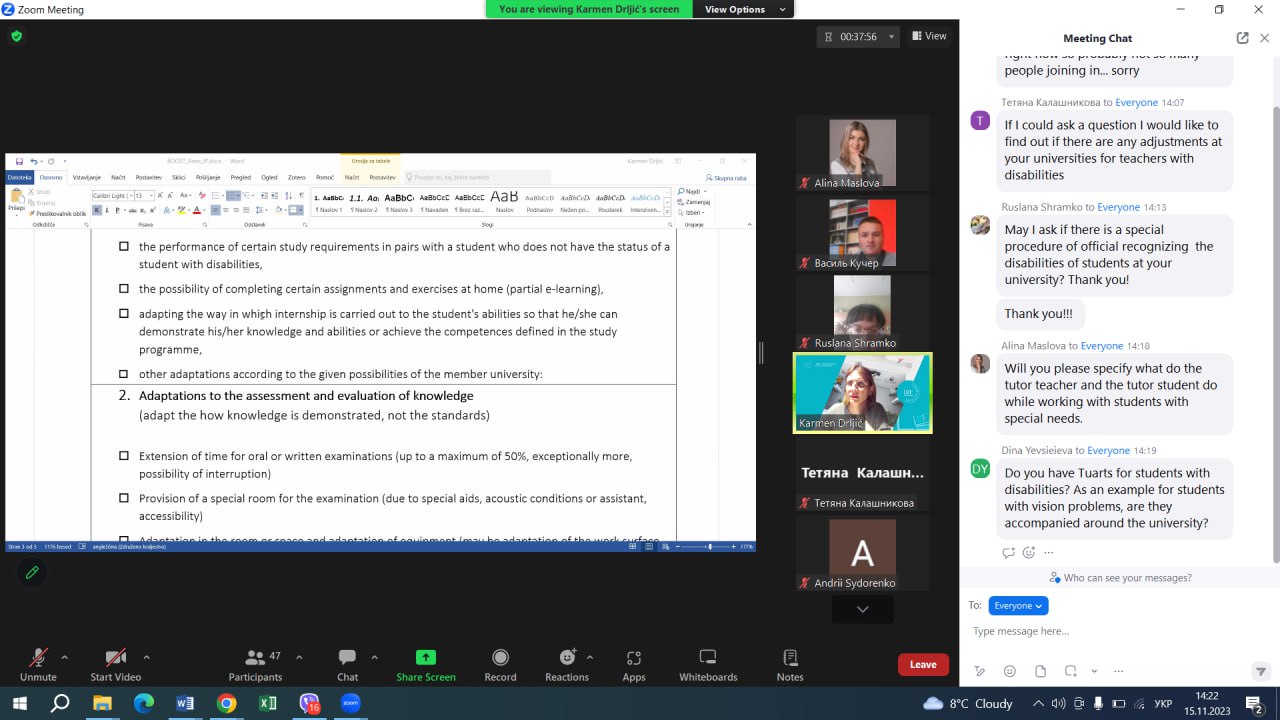
Task: Toggle the green annotation pencil button
Action: (32, 573)
